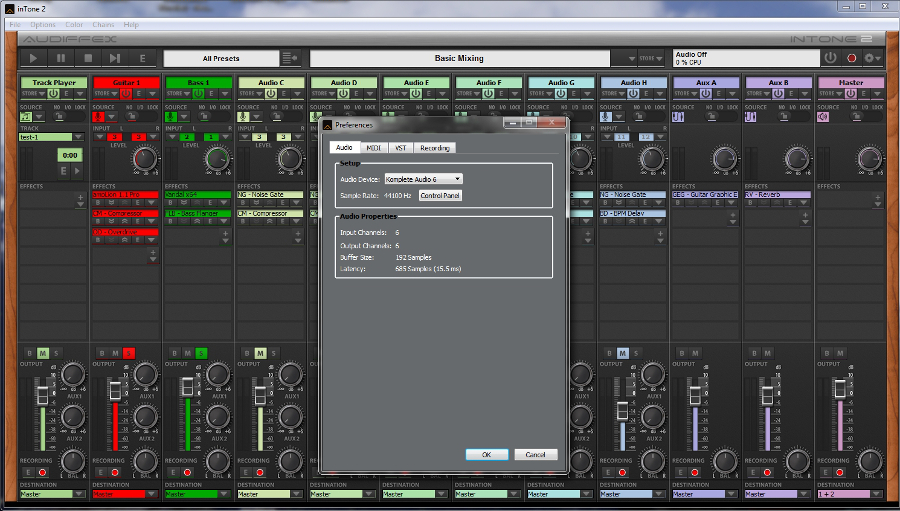
Task: Open the gear settings menu icon
Action: pos(871,58)
